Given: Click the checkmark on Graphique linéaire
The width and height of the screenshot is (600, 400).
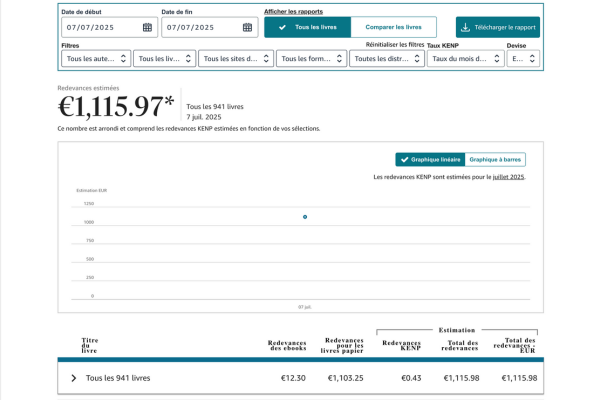Looking at the screenshot, I should [404, 159].
